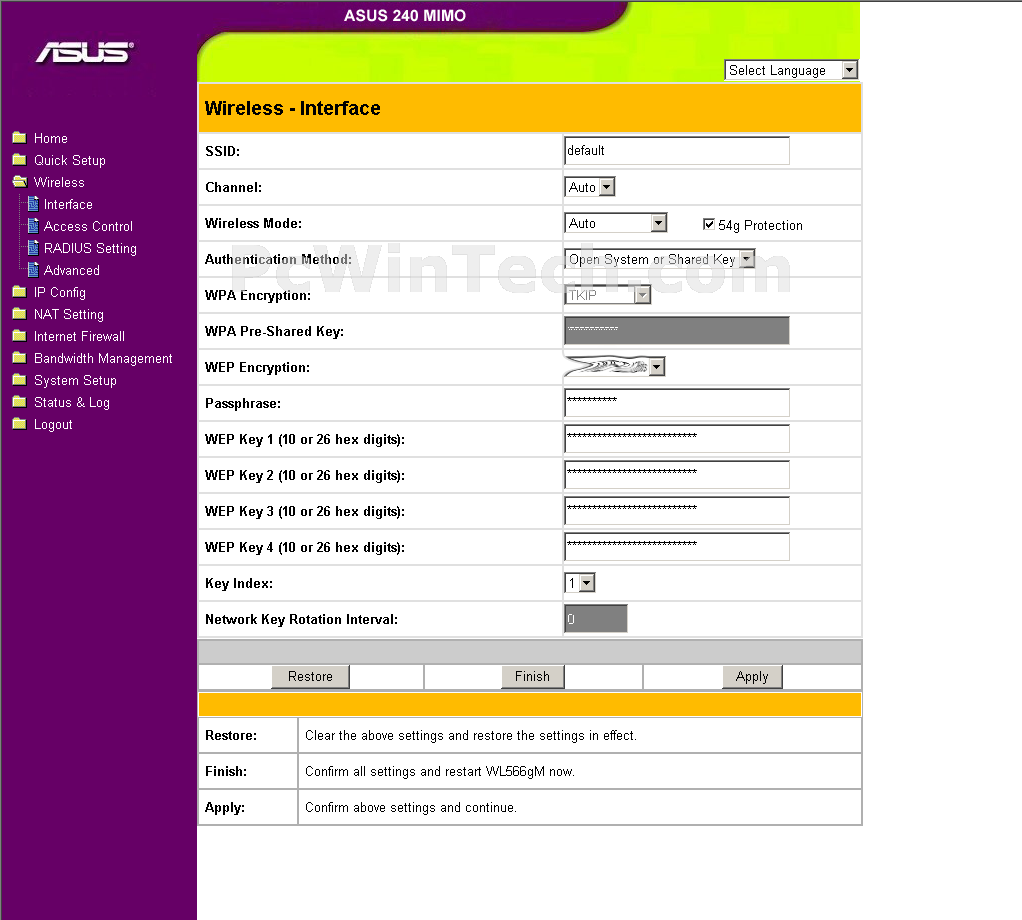Open the Advanced wireless submenu page
Viewport: 1022px width, 920px height.
[x=72, y=270]
